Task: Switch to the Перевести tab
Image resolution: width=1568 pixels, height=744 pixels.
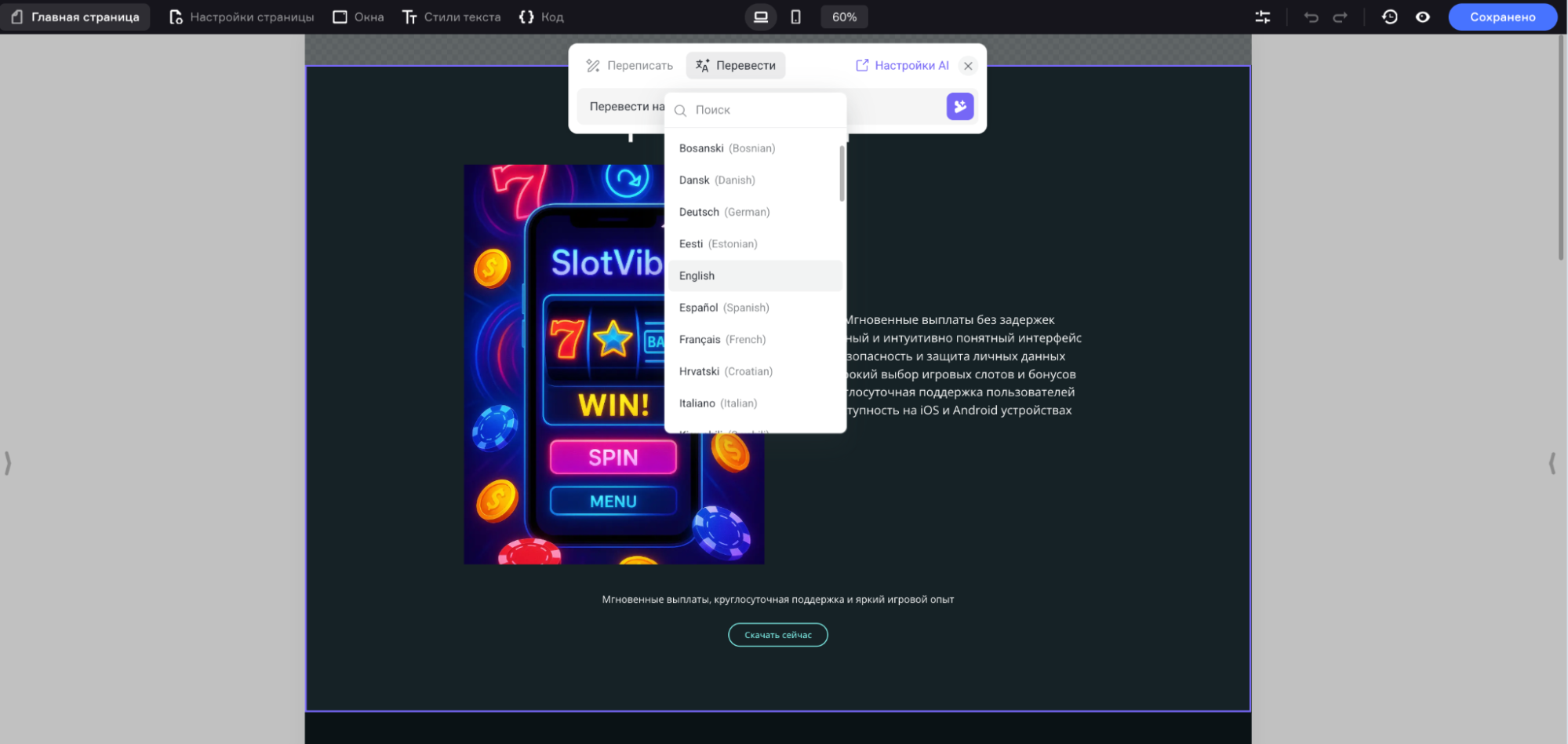Action: 736,65
